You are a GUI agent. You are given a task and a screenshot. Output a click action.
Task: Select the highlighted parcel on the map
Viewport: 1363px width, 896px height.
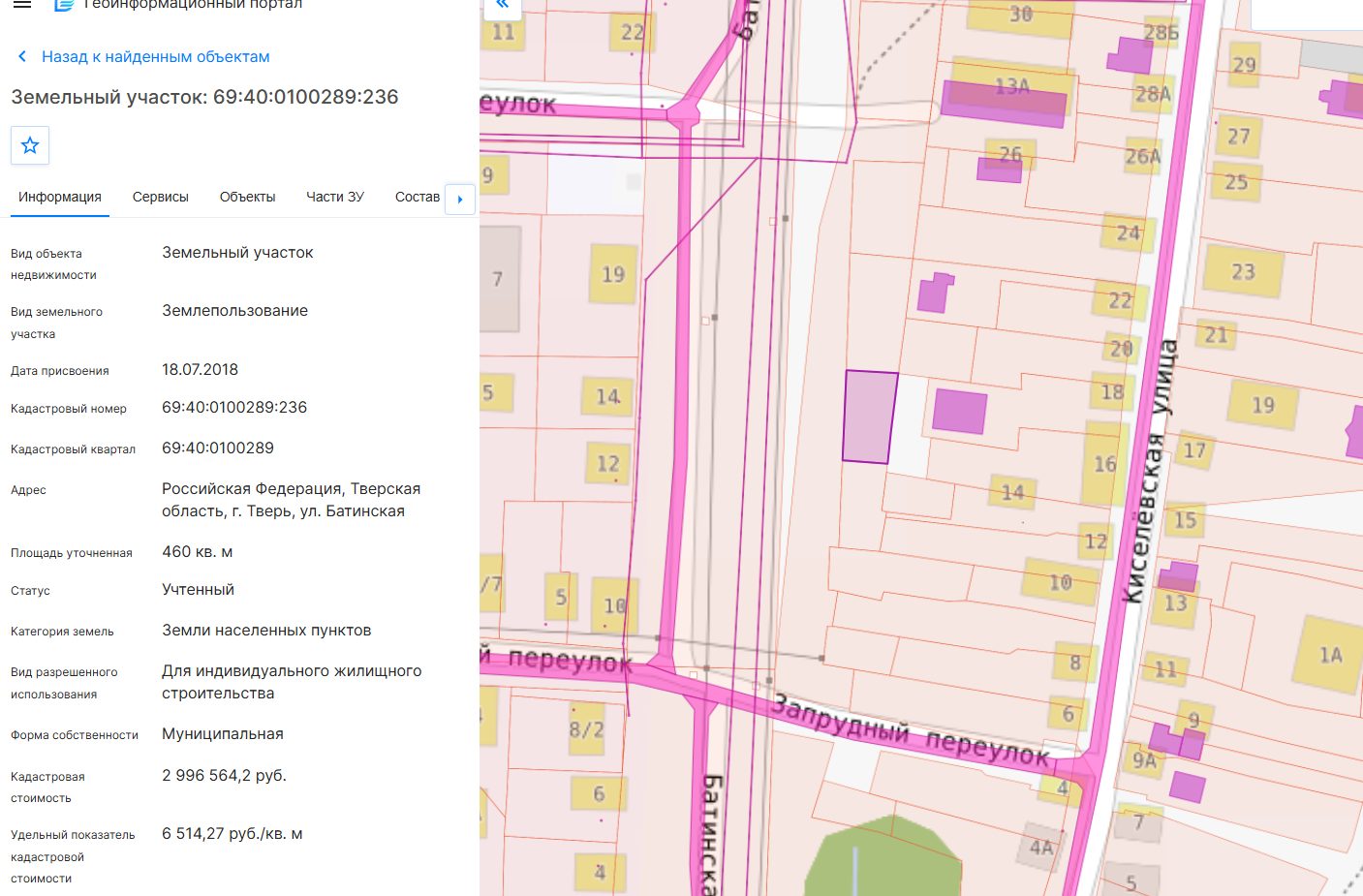coord(870,417)
